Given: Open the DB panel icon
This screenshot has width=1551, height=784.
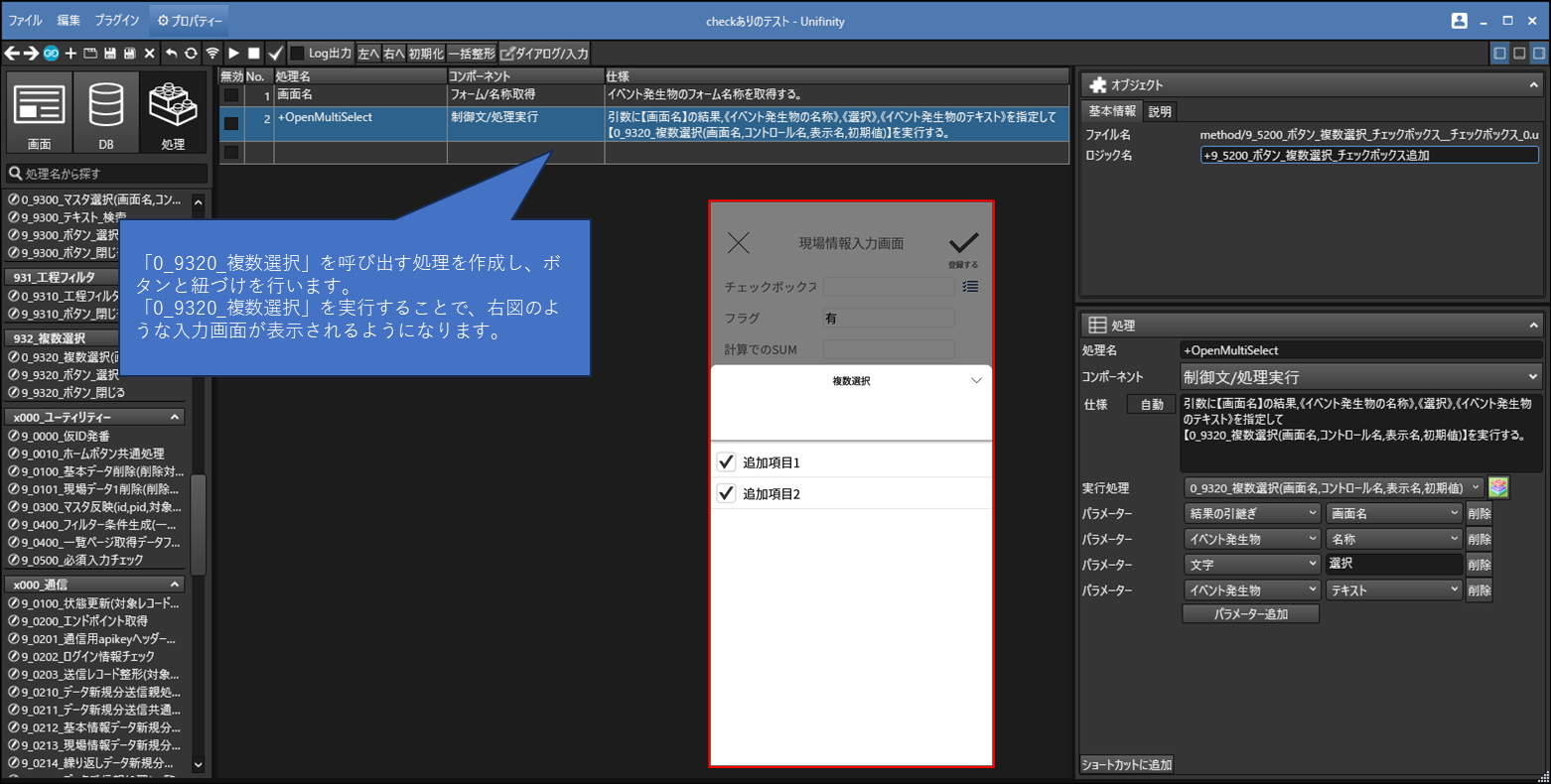Looking at the screenshot, I should point(106,112).
